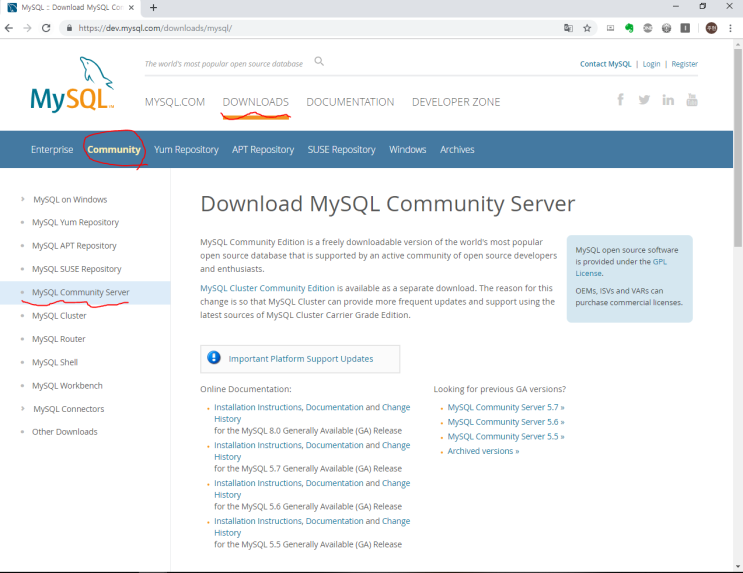
Task: Open Archived versions link
Action: tap(483, 451)
